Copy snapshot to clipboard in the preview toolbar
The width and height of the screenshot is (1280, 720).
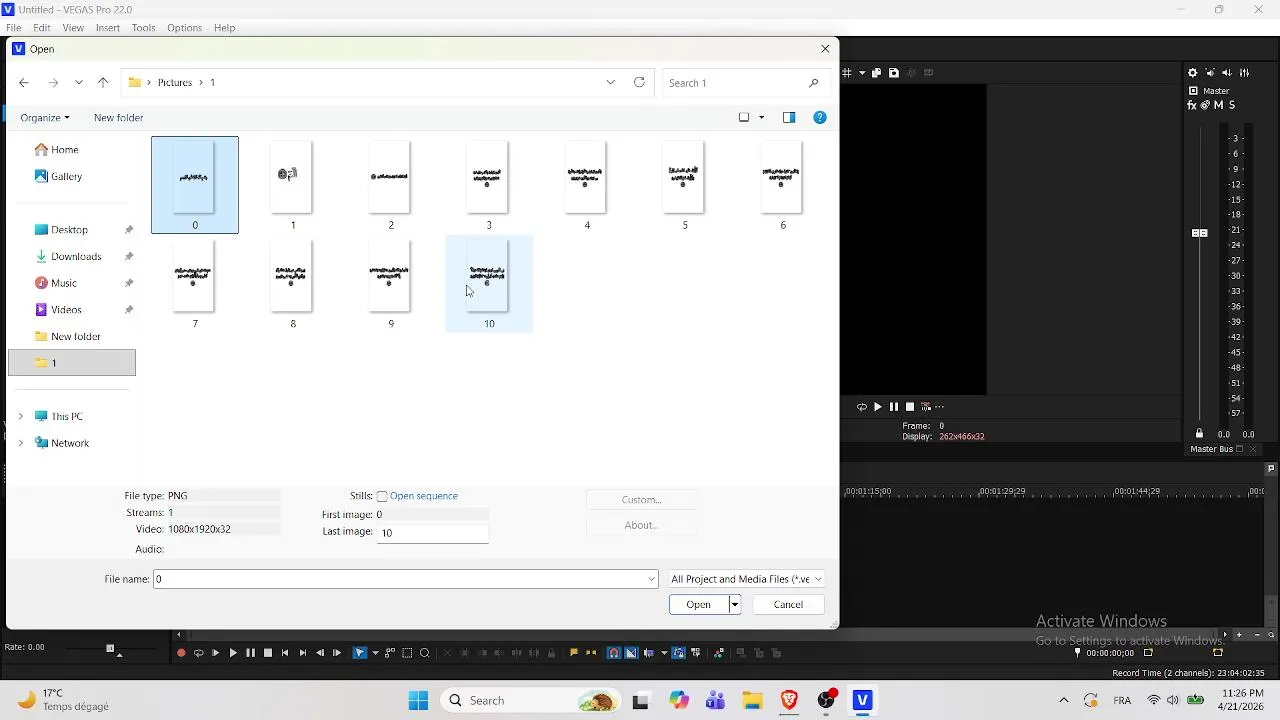click(877, 73)
